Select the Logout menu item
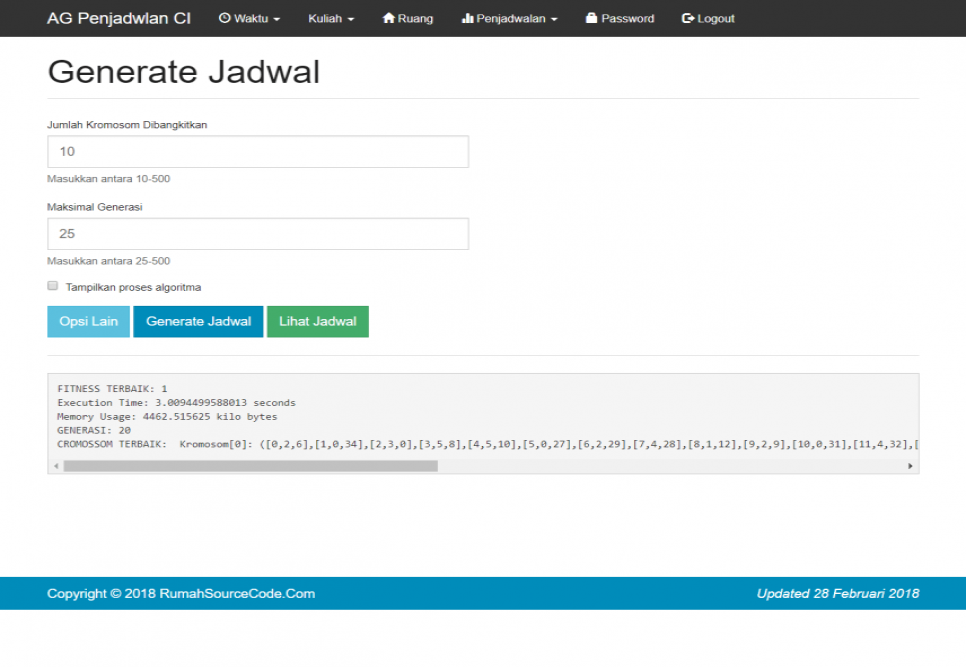966x667 pixels. click(715, 18)
